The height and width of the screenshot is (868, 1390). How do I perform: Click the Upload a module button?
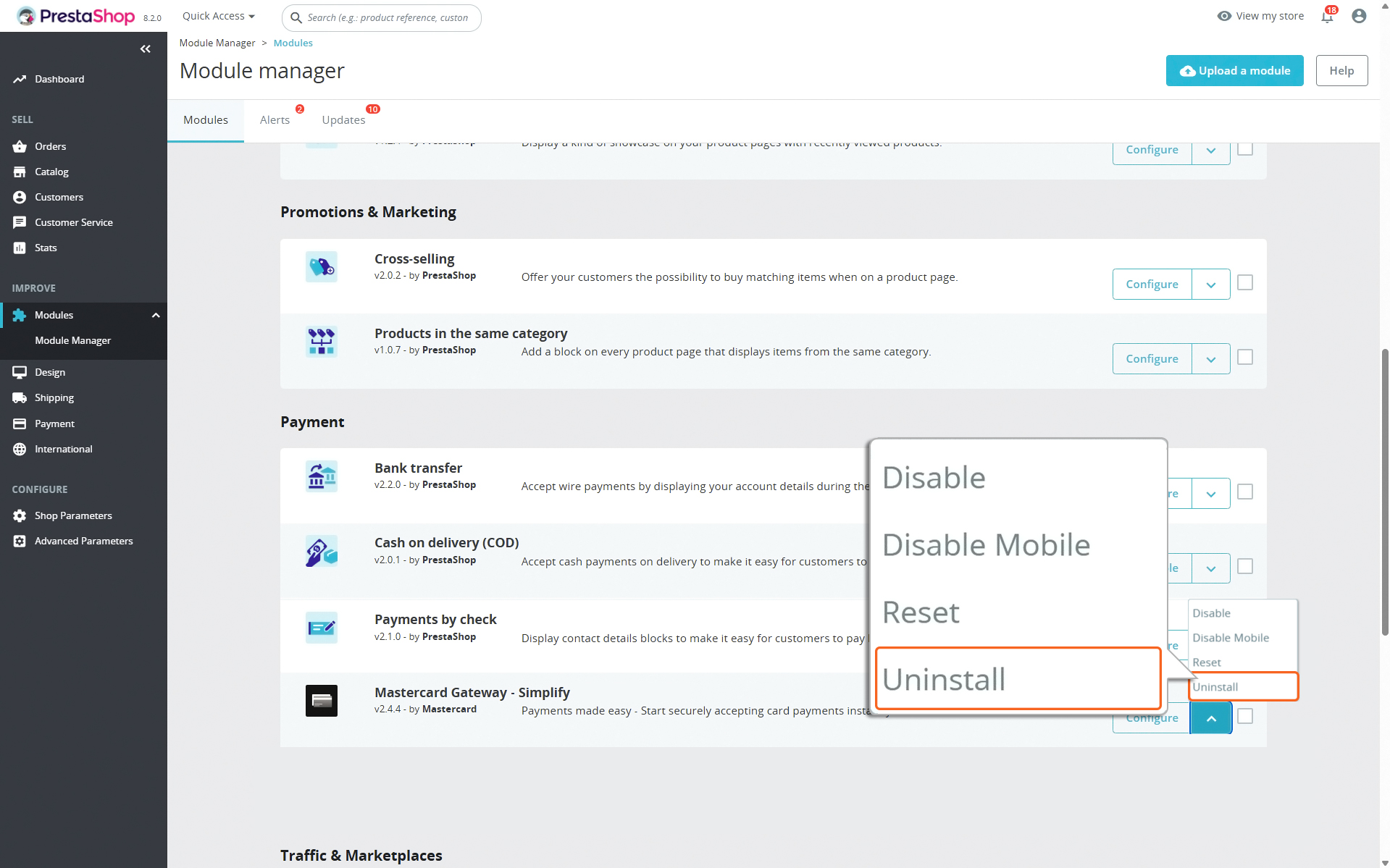(x=1234, y=70)
